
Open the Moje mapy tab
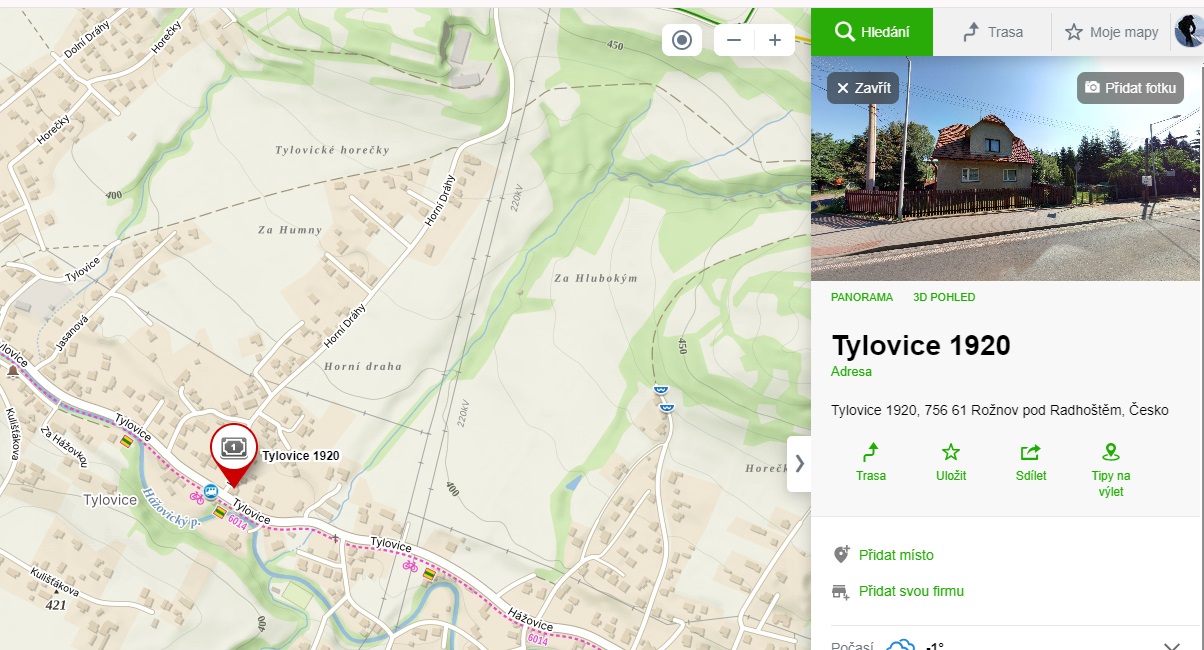[1111, 32]
